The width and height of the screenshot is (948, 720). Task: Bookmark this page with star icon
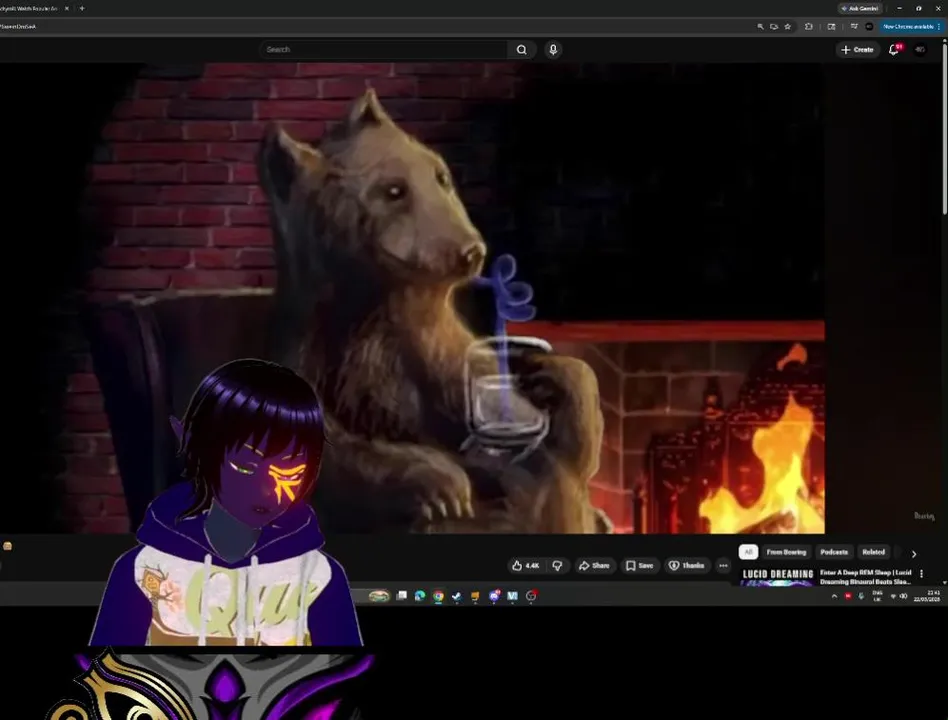[787, 27]
